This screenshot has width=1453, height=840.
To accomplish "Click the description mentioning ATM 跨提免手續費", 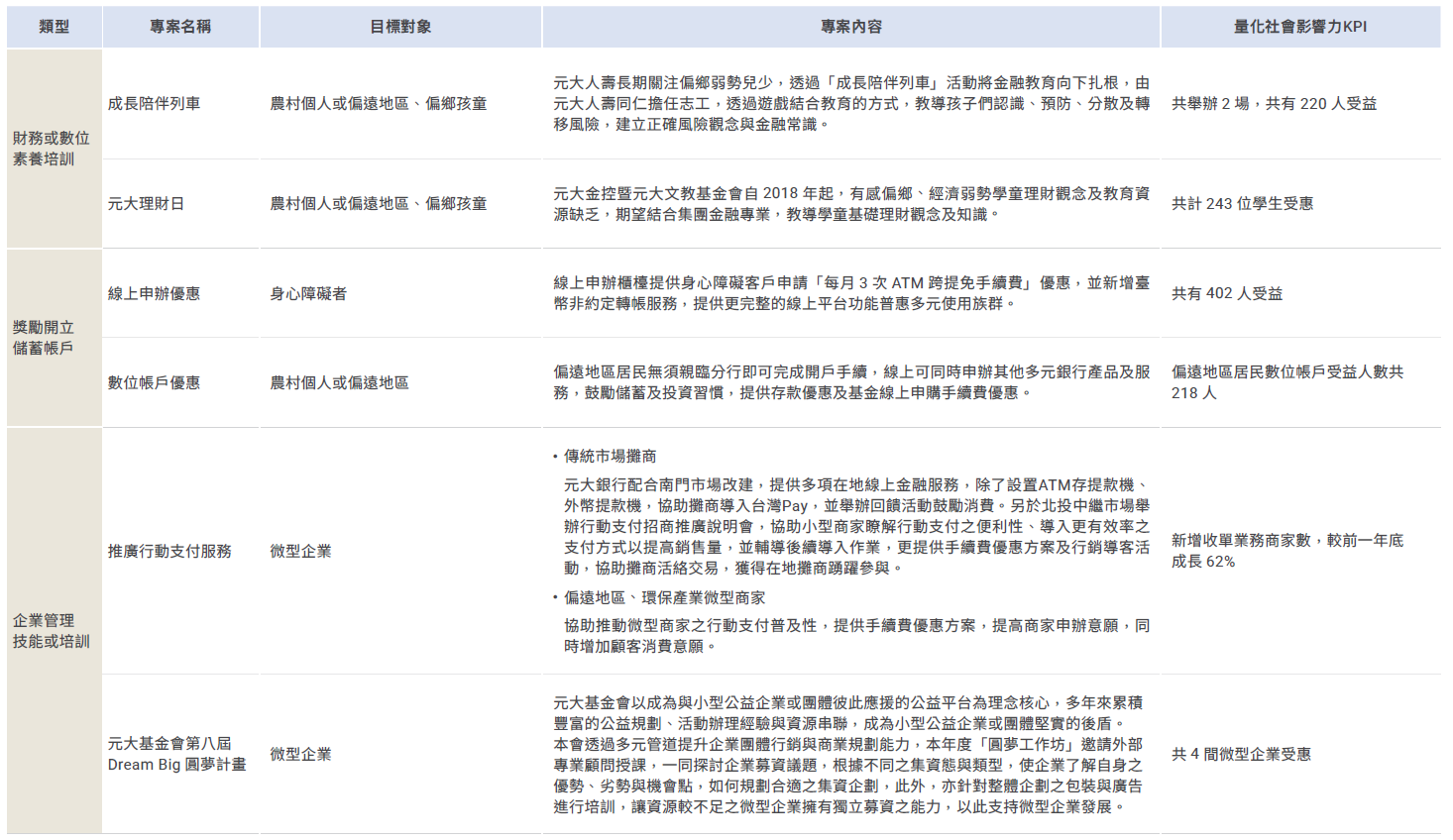I will point(851,293).
